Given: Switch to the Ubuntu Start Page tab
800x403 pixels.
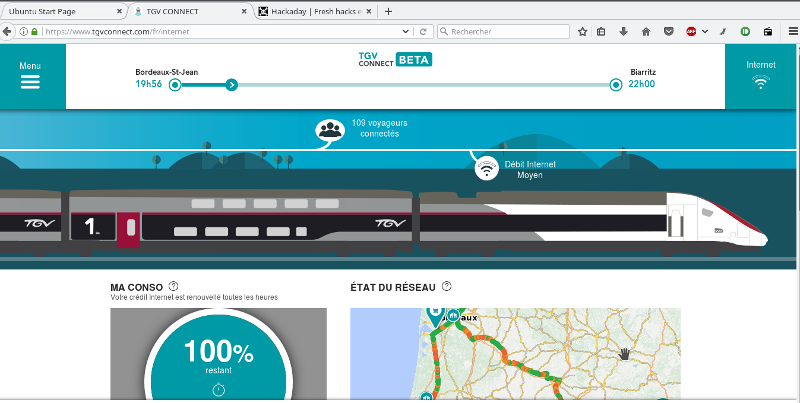Looking at the screenshot, I should [x=63, y=11].
